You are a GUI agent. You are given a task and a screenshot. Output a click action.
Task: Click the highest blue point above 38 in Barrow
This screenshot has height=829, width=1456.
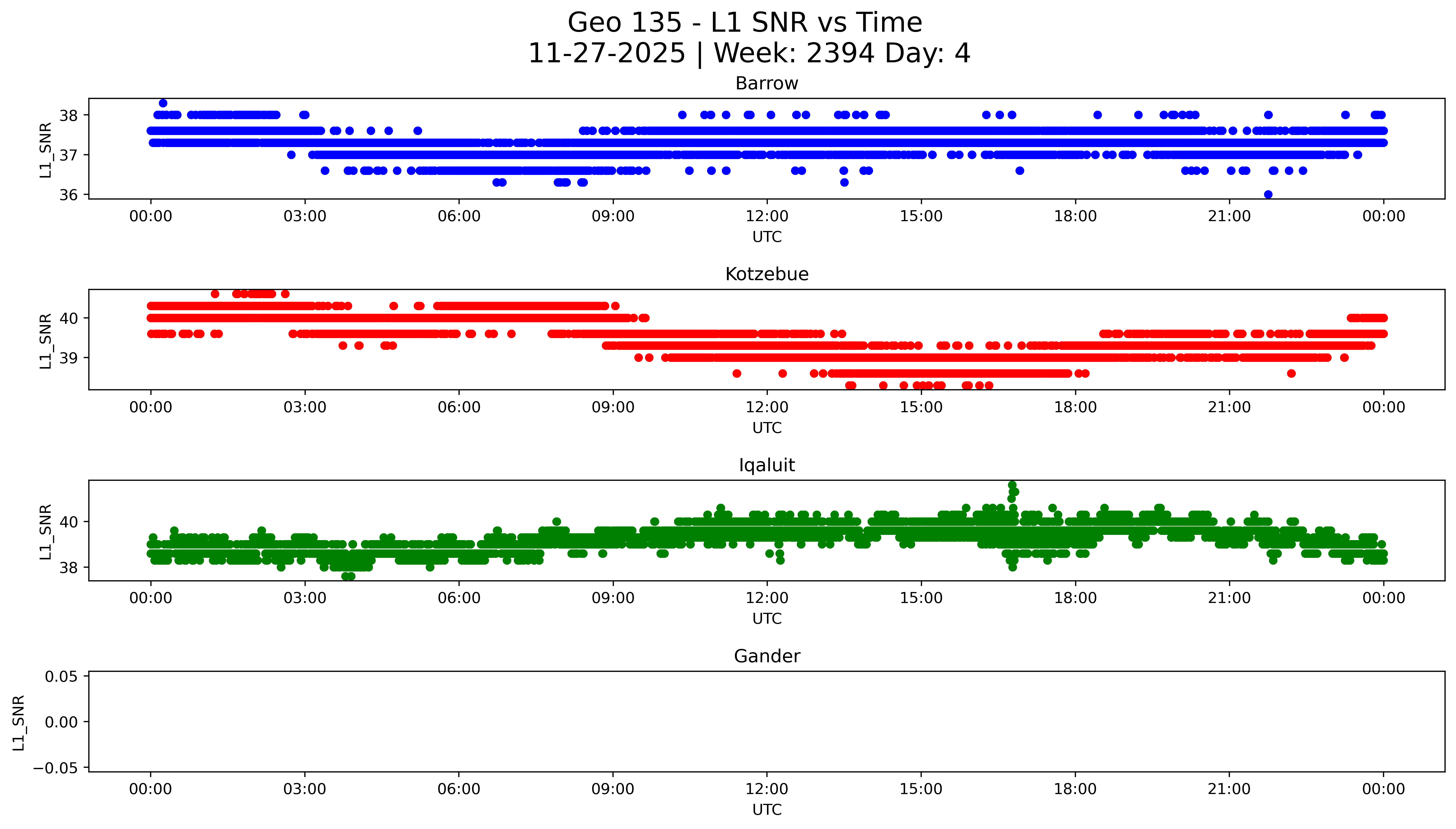(x=163, y=103)
